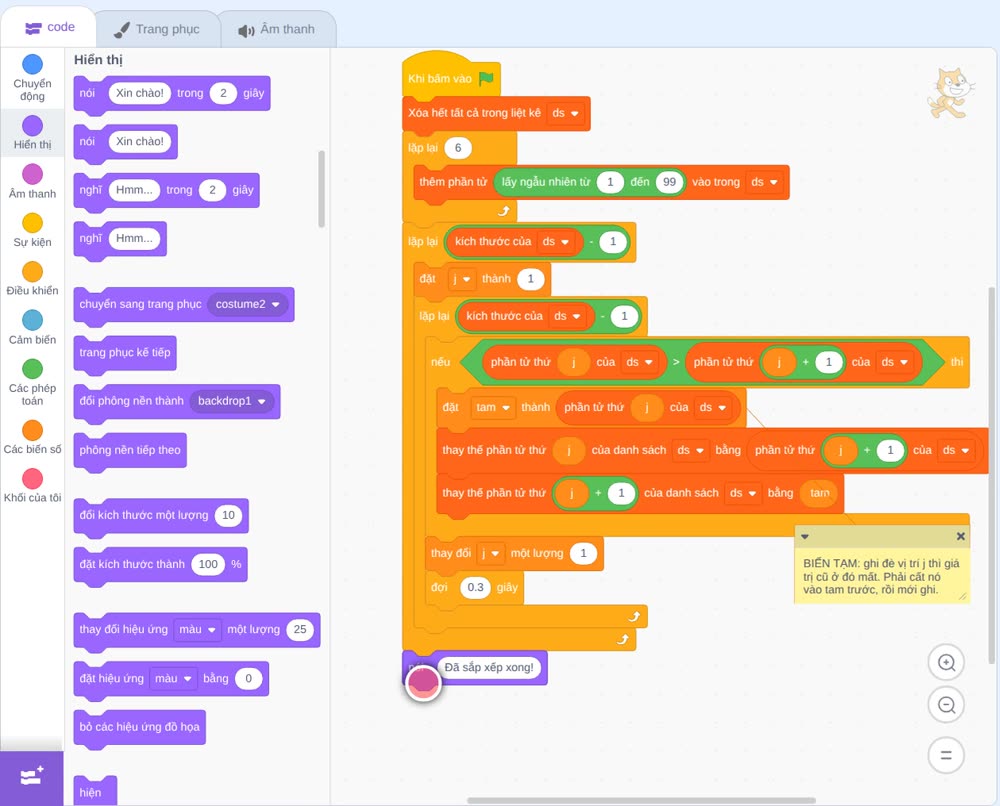Click the bỏ các hiệu ứng đồ họa block
Image resolution: width=1000 pixels, height=806 pixels.
pos(140,727)
